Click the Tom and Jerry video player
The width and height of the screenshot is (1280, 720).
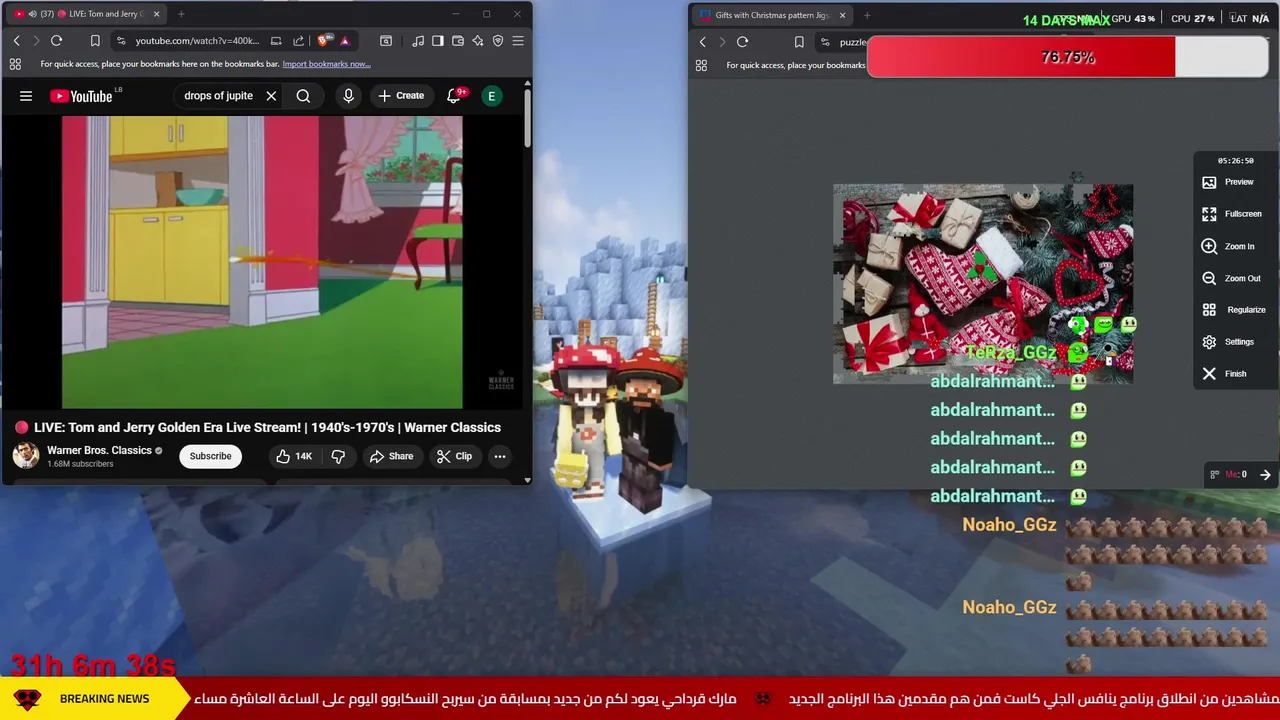tap(262, 262)
